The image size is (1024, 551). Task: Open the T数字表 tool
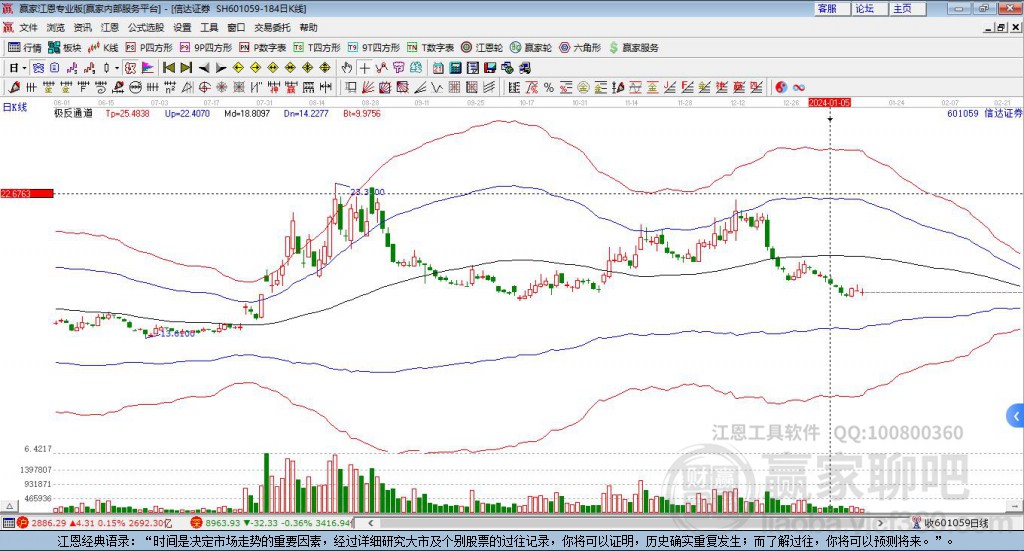coord(430,48)
